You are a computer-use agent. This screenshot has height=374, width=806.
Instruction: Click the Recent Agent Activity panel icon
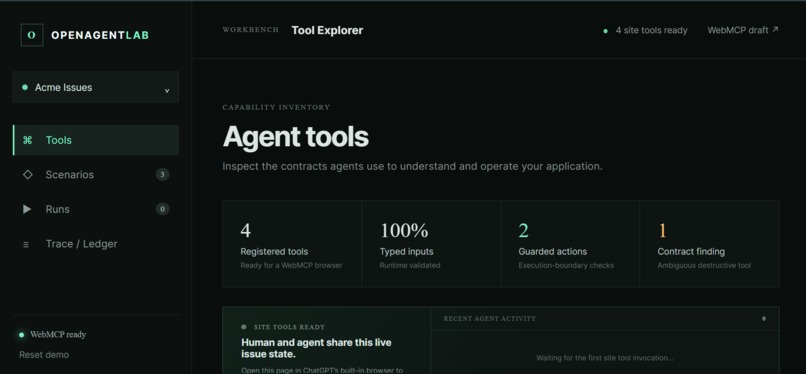click(764, 319)
